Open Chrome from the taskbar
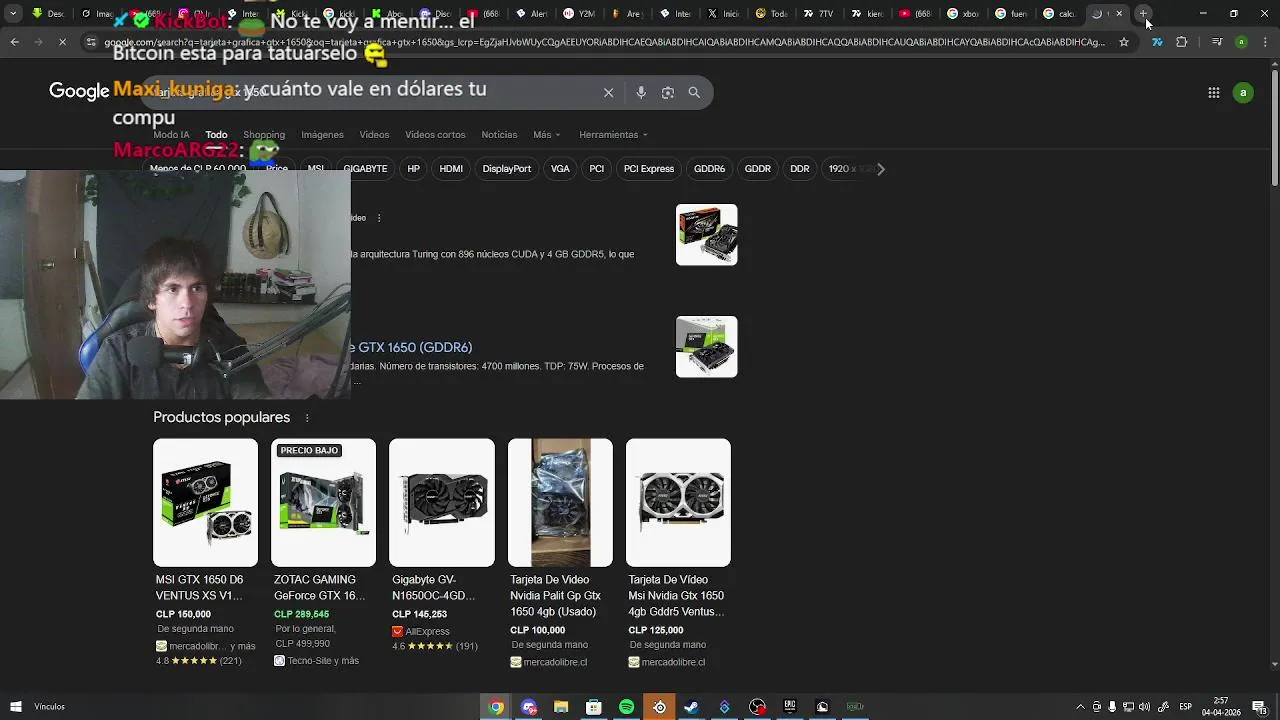1280x720 pixels. [496, 707]
